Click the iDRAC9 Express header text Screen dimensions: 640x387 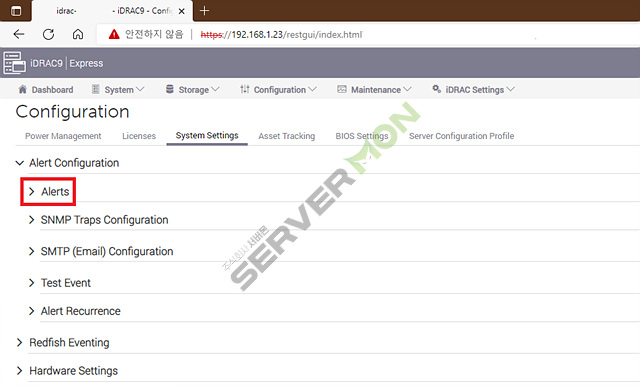[67, 63]
